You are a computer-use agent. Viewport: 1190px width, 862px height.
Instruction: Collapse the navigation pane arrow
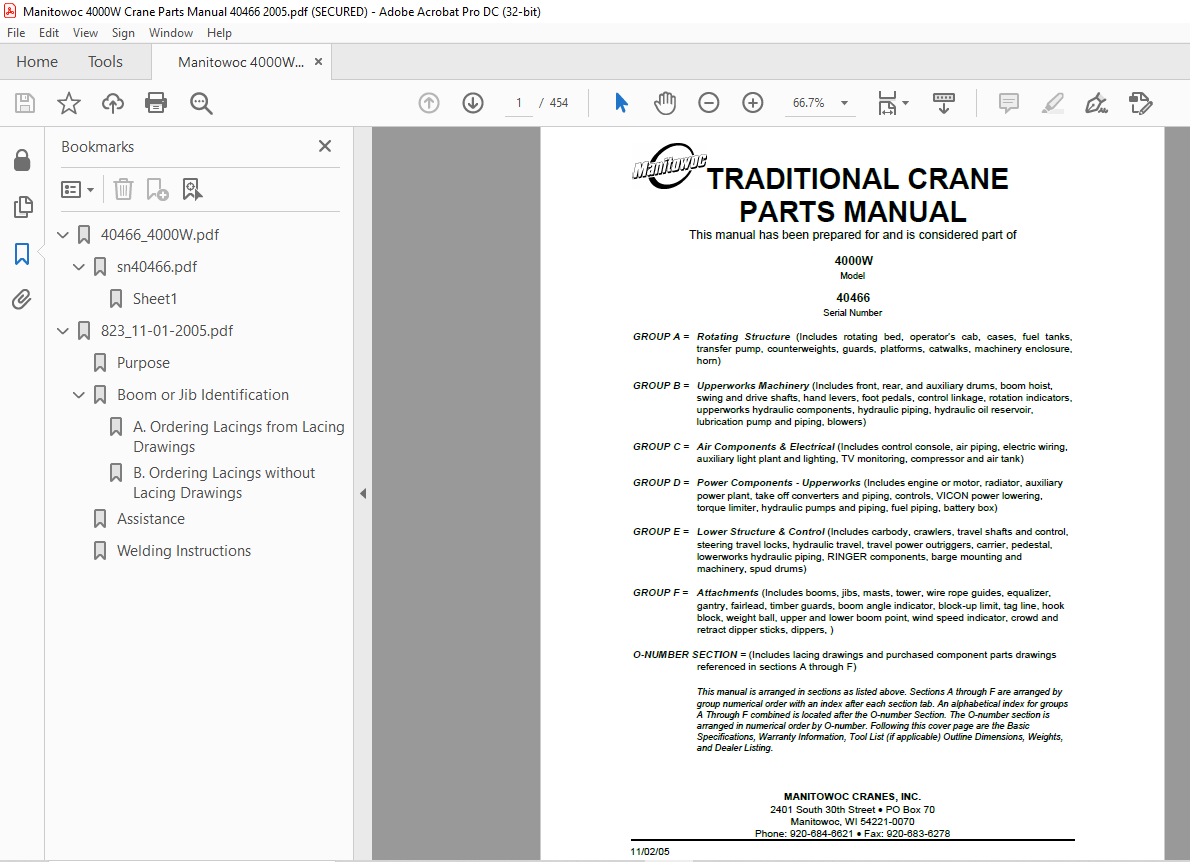[363, 493]
